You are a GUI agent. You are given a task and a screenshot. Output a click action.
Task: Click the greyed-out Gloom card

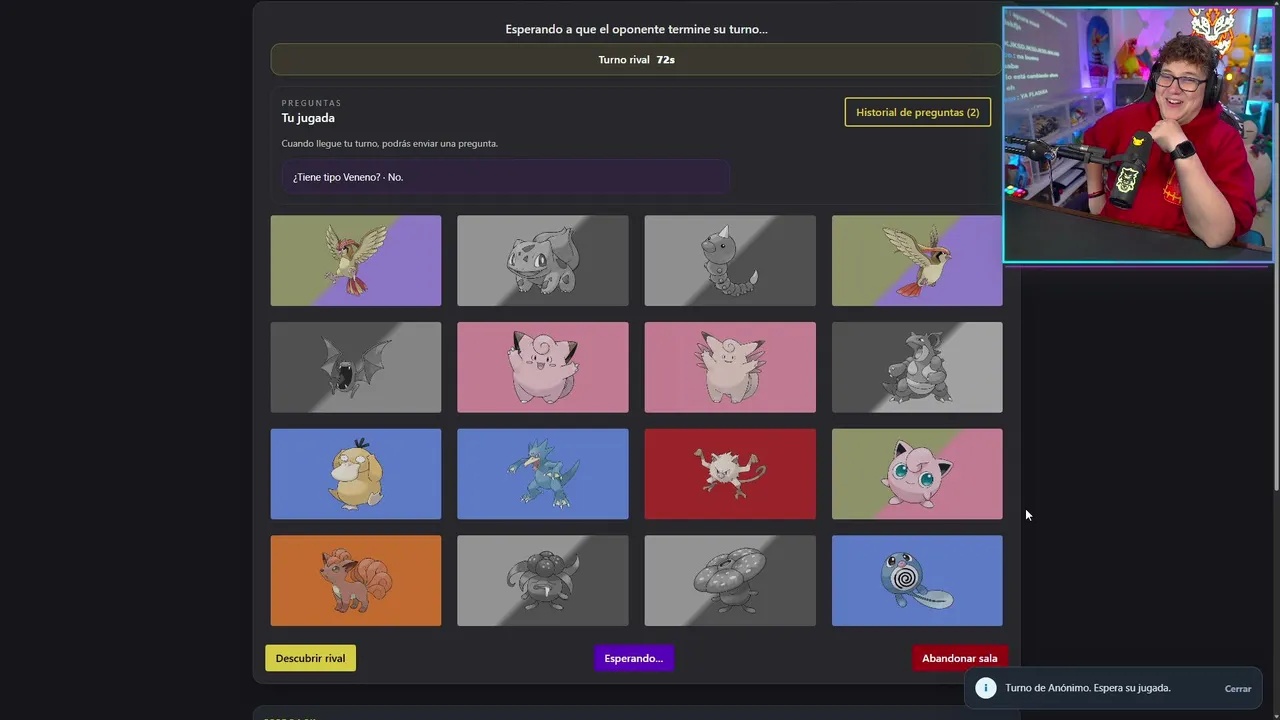[x=543, y=581]
